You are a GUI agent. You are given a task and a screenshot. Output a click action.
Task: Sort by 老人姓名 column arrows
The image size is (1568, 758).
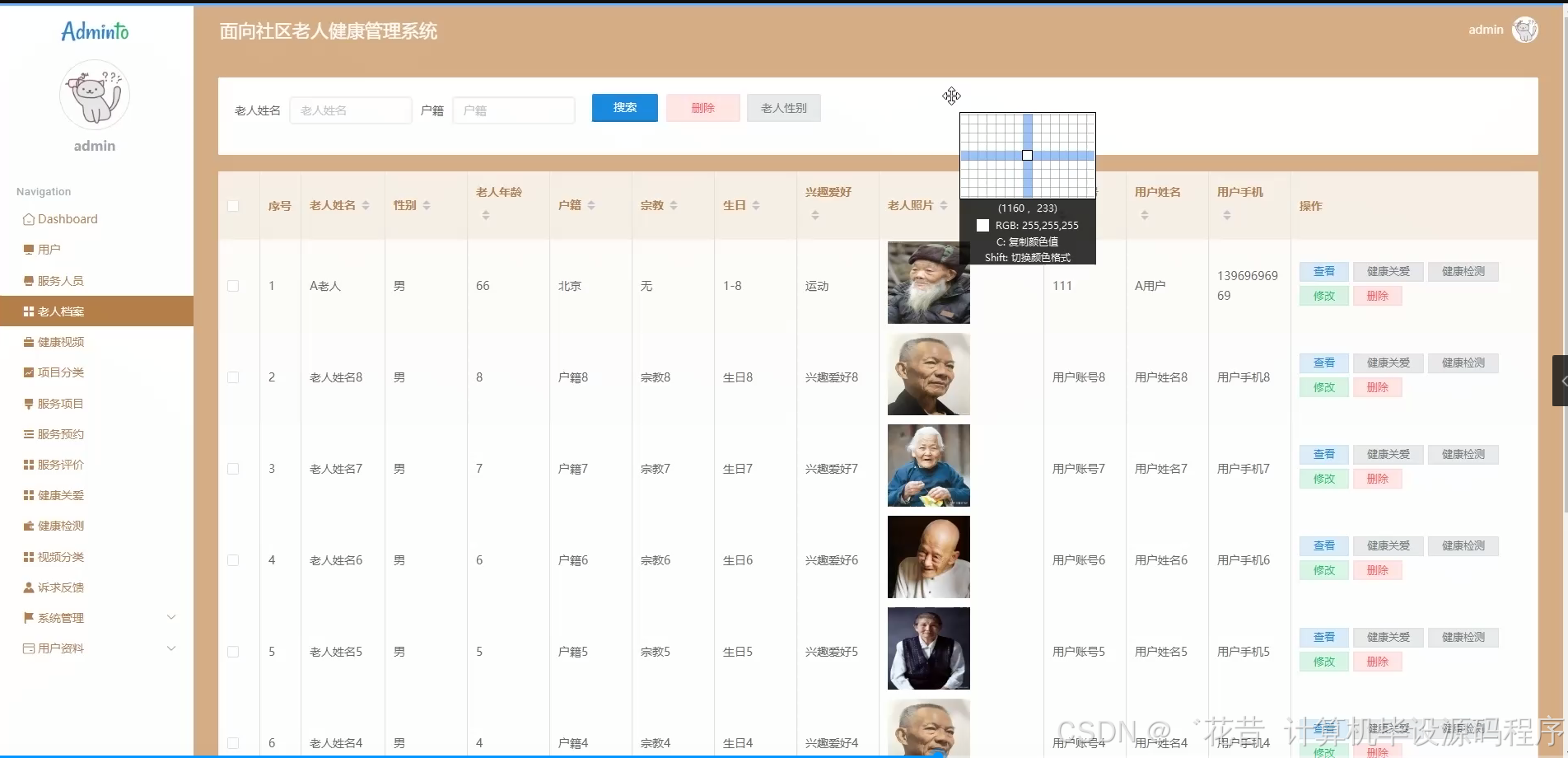pos(366,205)
